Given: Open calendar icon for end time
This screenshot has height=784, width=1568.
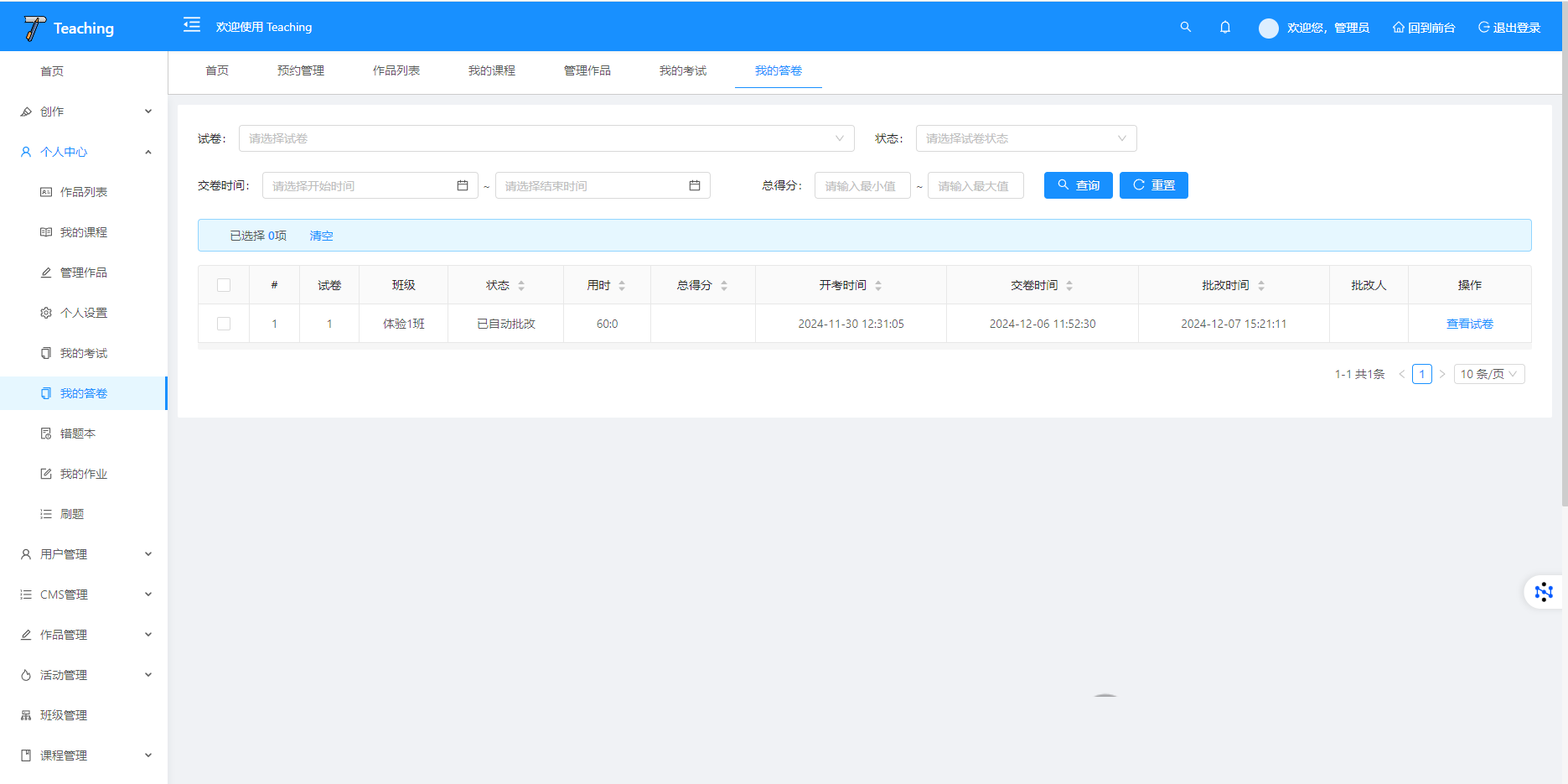Looking at the screenshot, I should 694,185.
